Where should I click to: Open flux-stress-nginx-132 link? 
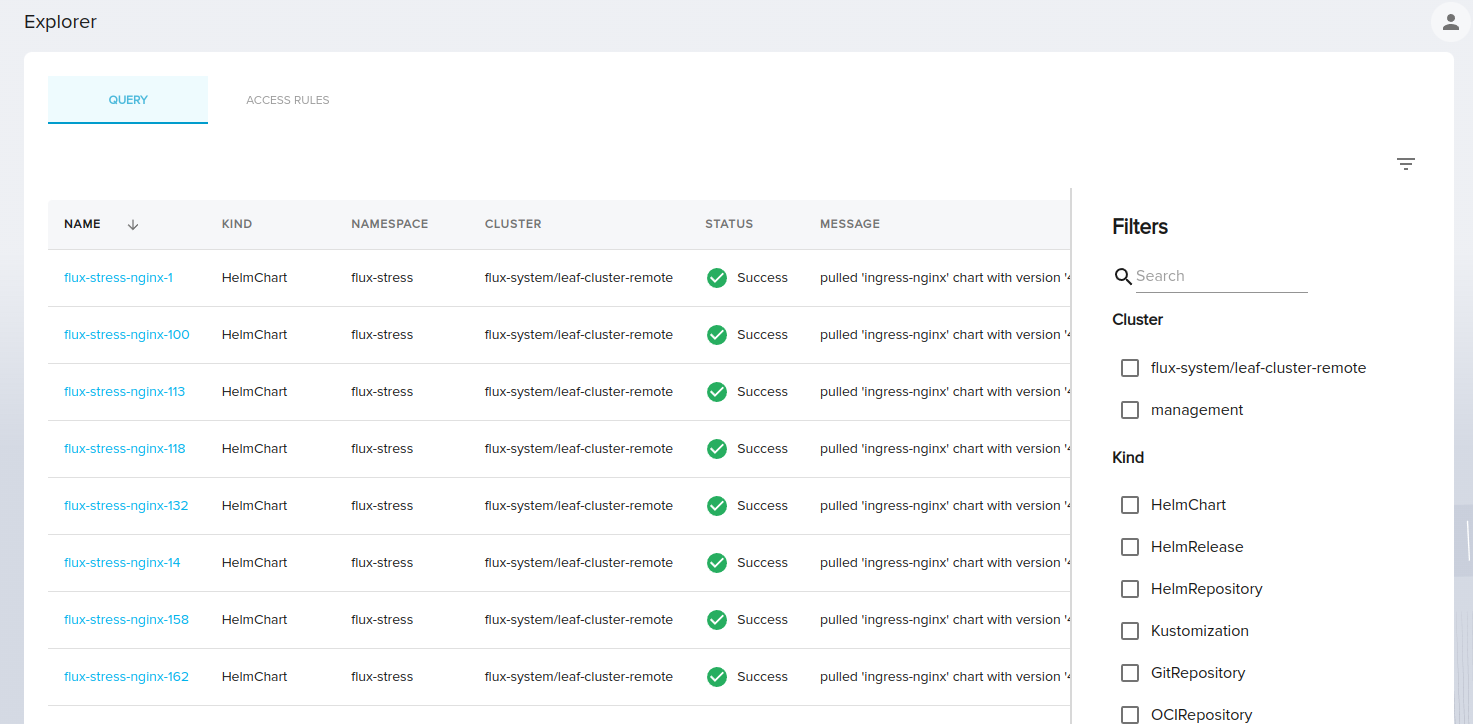point(126,506)
